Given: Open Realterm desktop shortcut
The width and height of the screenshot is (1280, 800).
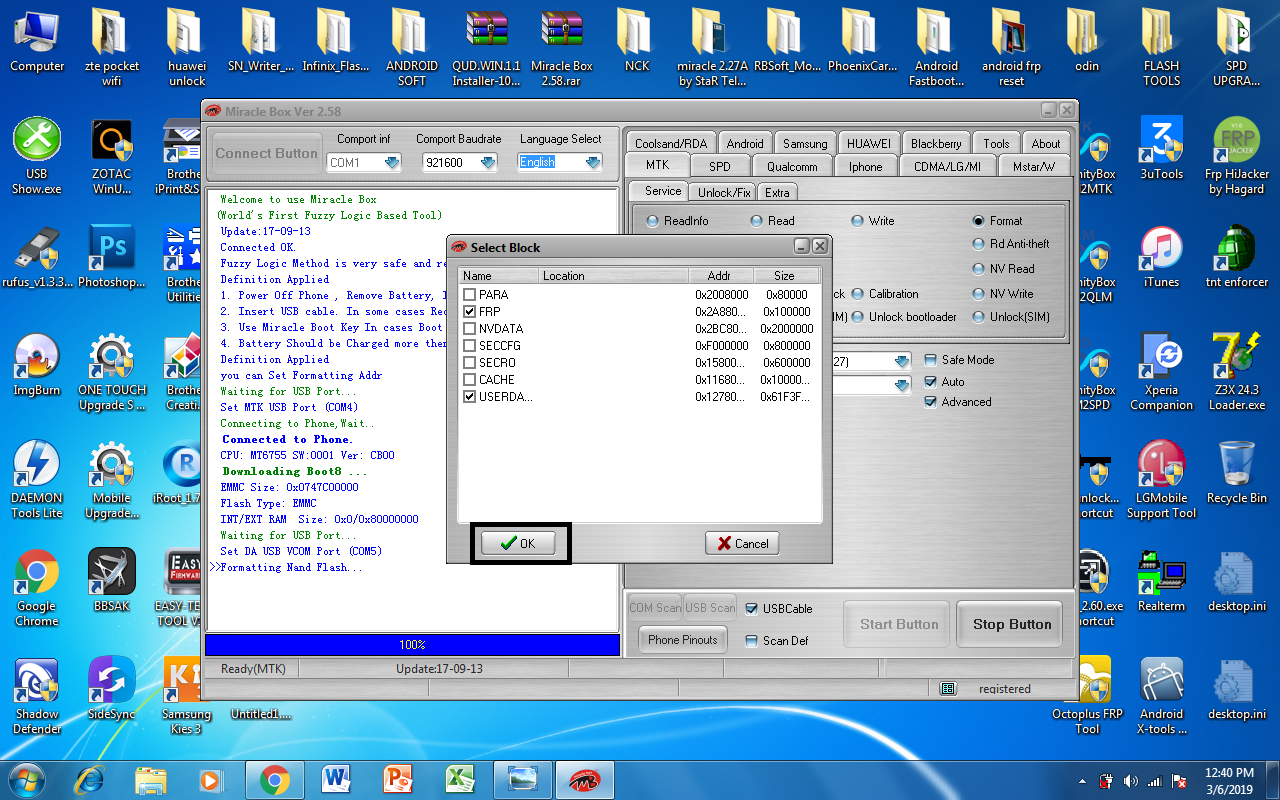Looking at the screenshot, I should click(x=1161, y=581).
